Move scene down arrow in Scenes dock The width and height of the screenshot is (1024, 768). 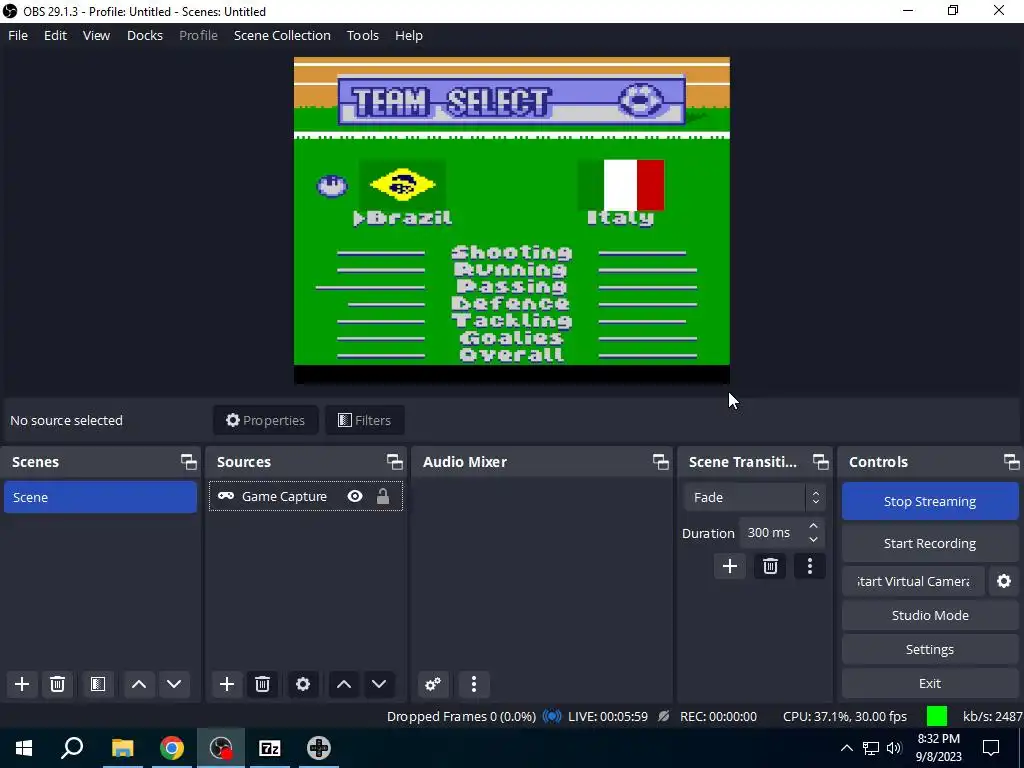pyautogui.click(x=174, y=684)
